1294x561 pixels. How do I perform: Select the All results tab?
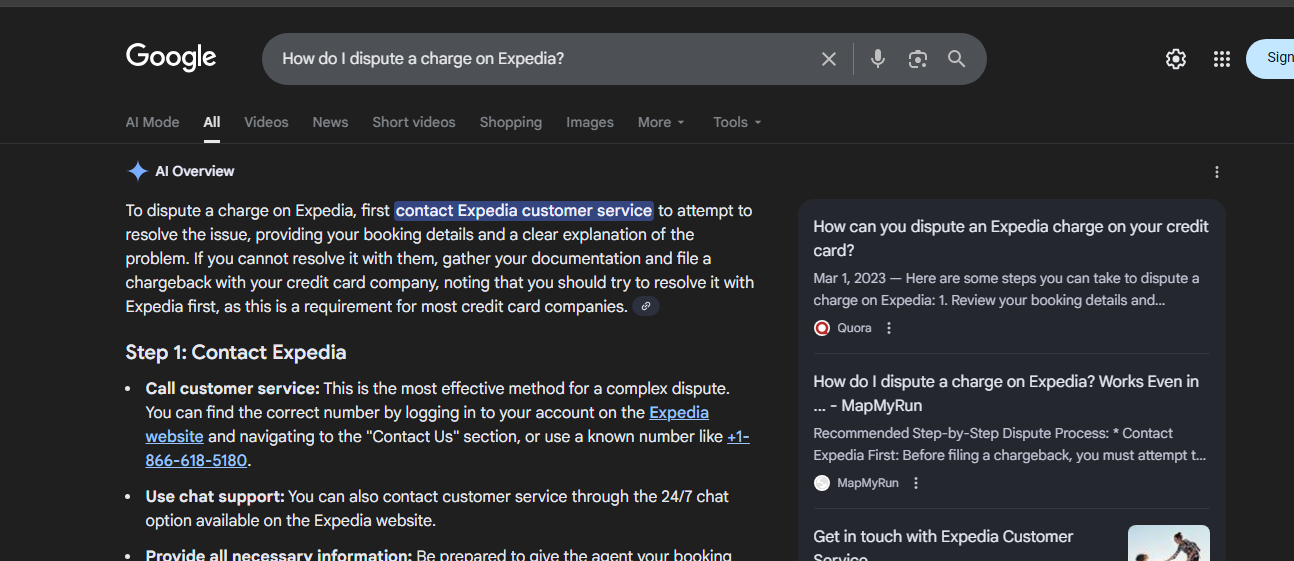pos(212,122)
